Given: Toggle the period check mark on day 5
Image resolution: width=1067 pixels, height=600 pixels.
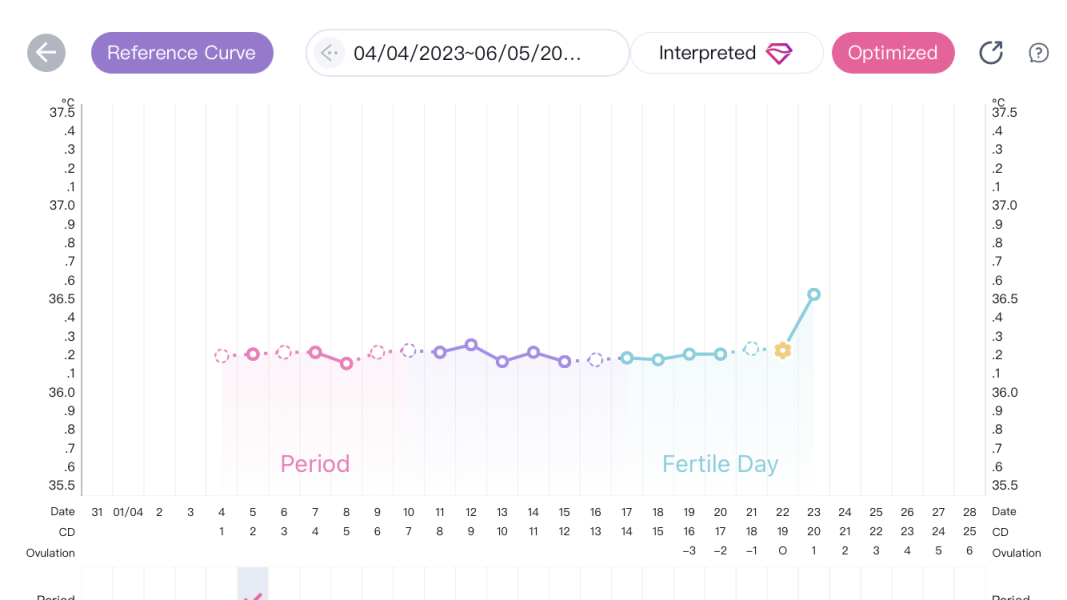Looking at the screenshot, I should click(x=253, y=594).
